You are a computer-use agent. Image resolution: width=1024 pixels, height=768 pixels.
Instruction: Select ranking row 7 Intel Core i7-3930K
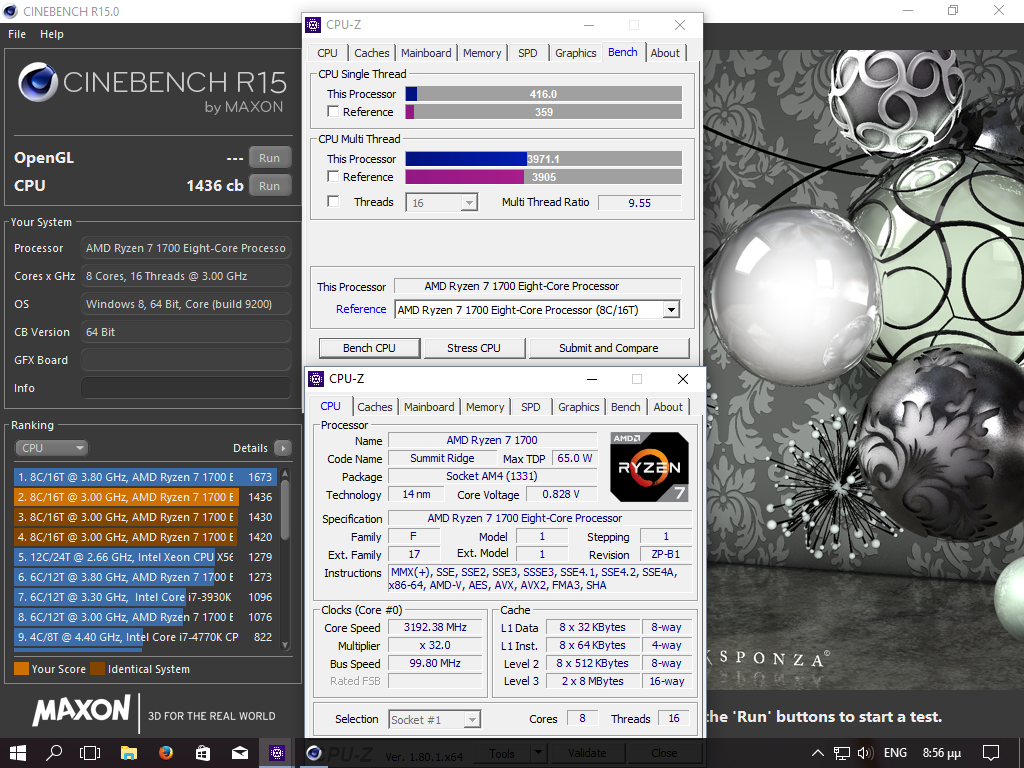point(145,597)
